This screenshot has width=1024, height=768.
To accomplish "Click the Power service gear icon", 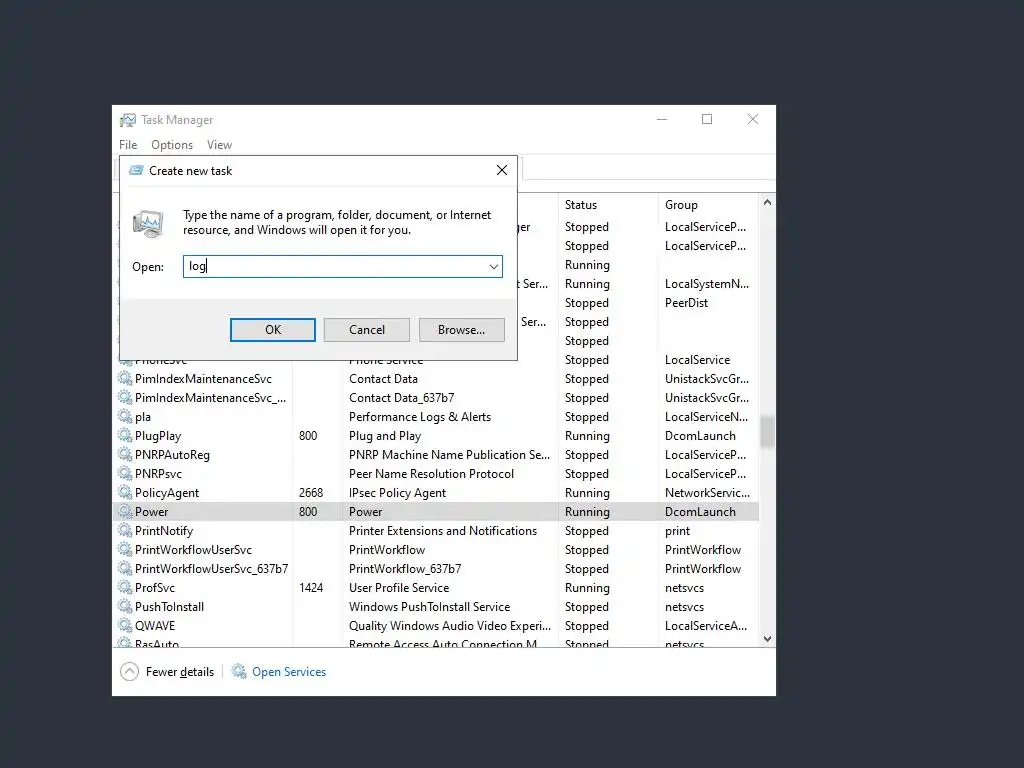I will [x=125, y=511].
